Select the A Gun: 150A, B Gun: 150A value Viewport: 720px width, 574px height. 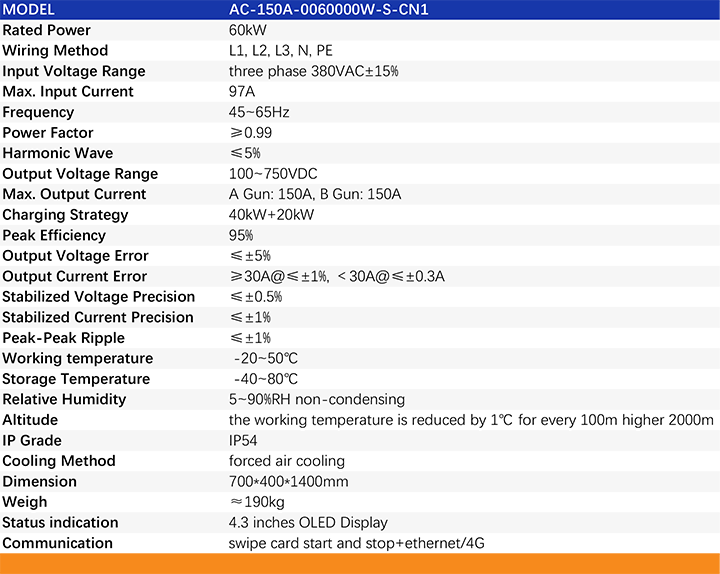click(x=315, y=194)
